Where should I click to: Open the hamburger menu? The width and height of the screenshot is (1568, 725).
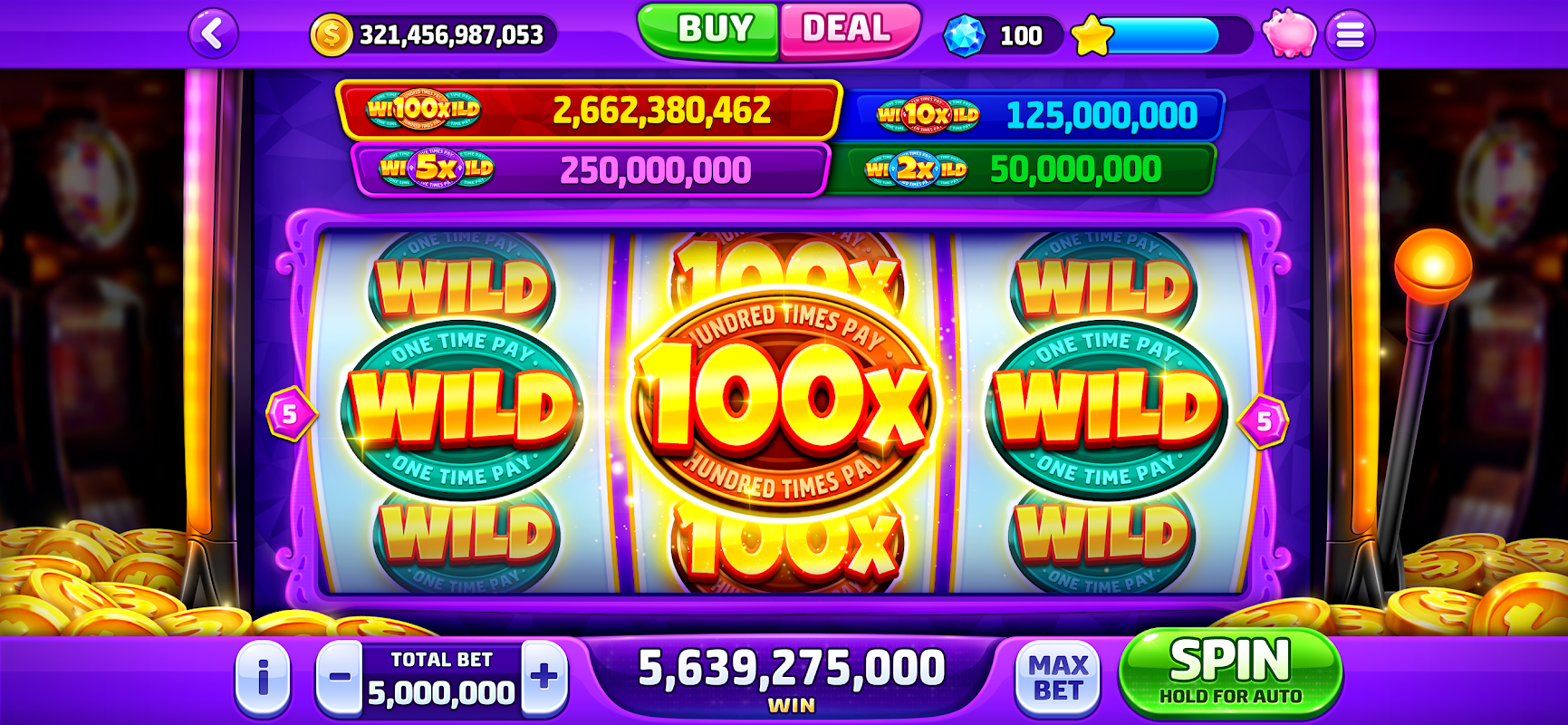point(1350,34)
